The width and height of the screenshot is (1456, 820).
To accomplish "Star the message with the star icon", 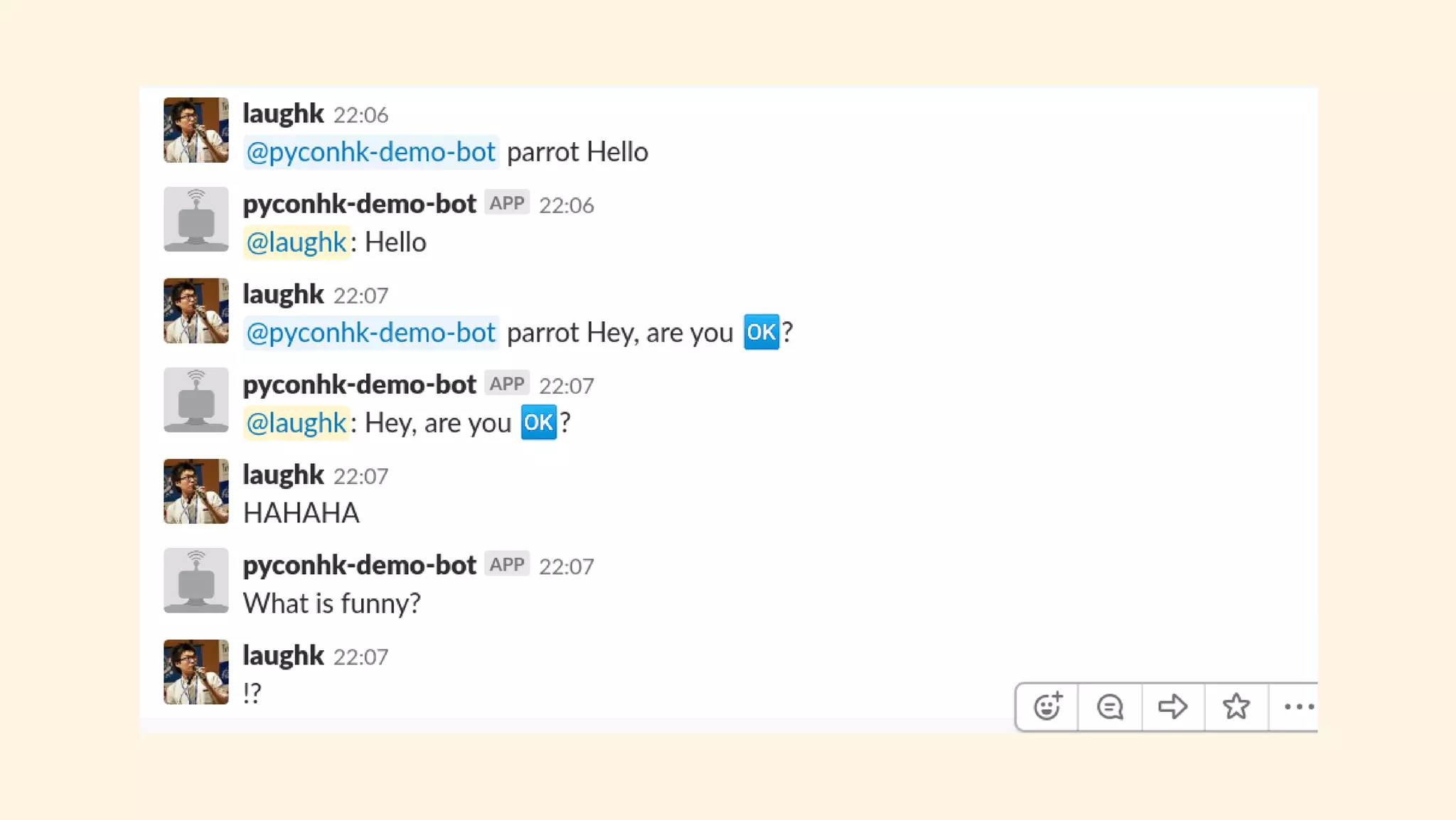I will [1236, 706].
